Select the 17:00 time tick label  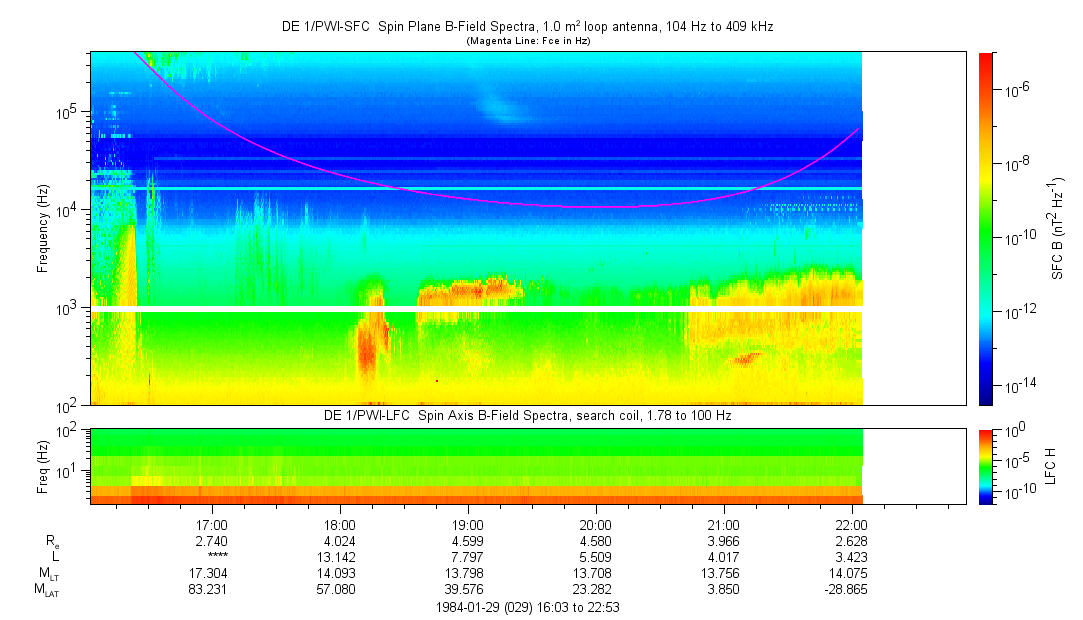point(212,525)
